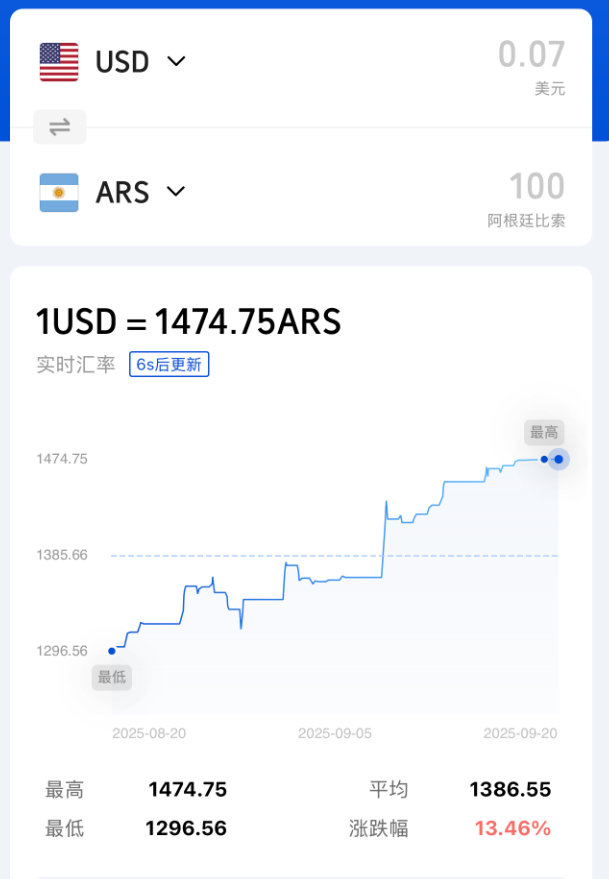Click the 6s后更新 refresh badge

click(x=169, y=365)
